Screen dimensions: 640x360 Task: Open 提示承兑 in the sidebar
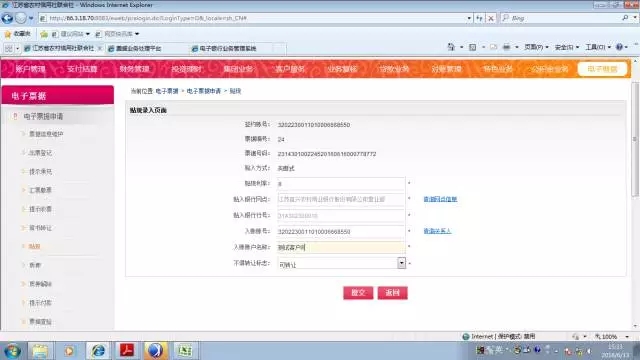pos(40,171)
